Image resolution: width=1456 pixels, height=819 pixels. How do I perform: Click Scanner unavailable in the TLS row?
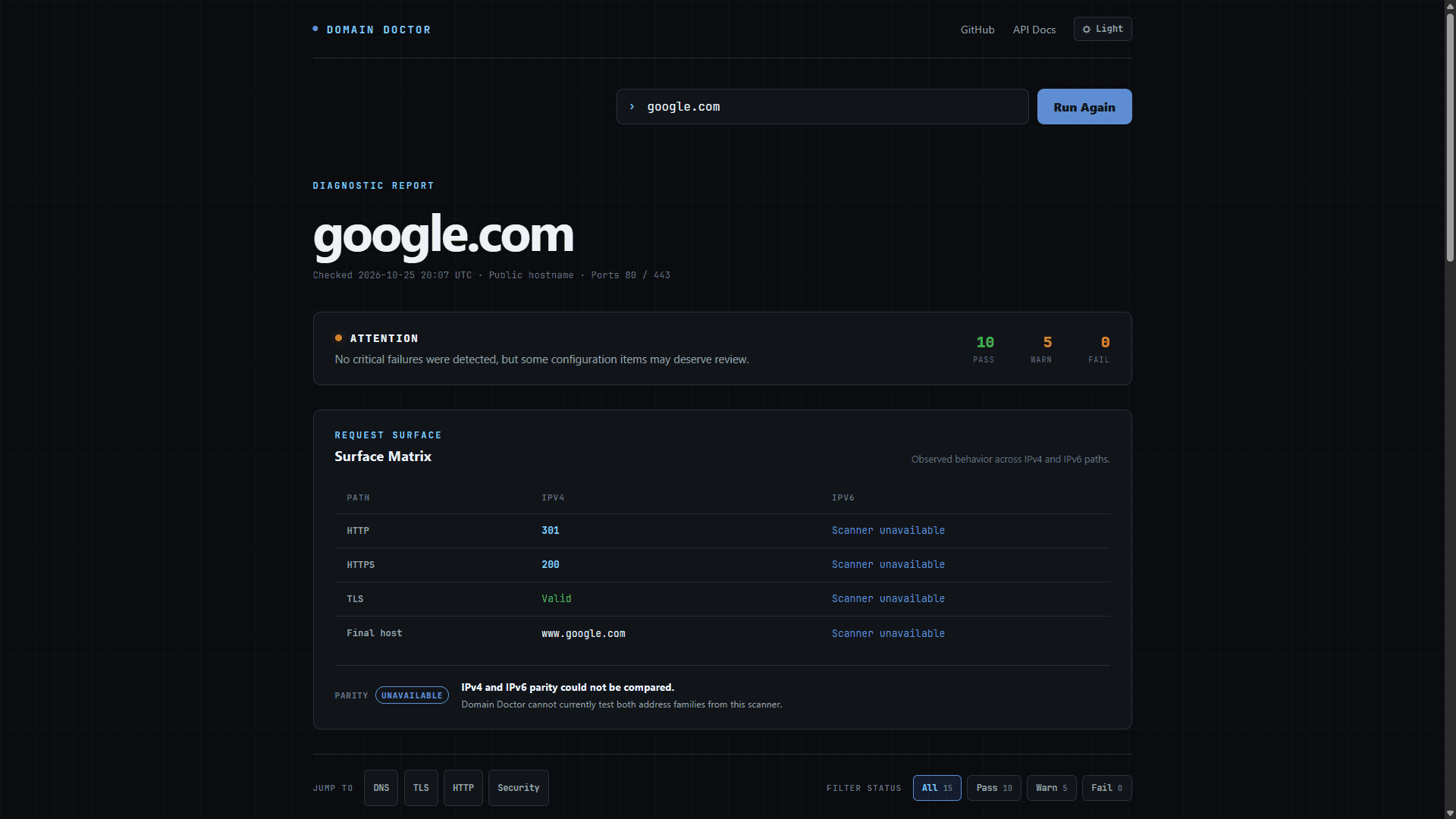coord(888,599)
